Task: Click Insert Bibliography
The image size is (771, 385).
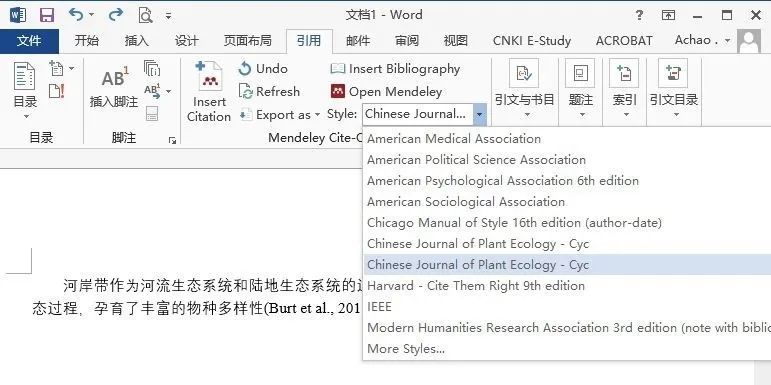Action: 395,68
